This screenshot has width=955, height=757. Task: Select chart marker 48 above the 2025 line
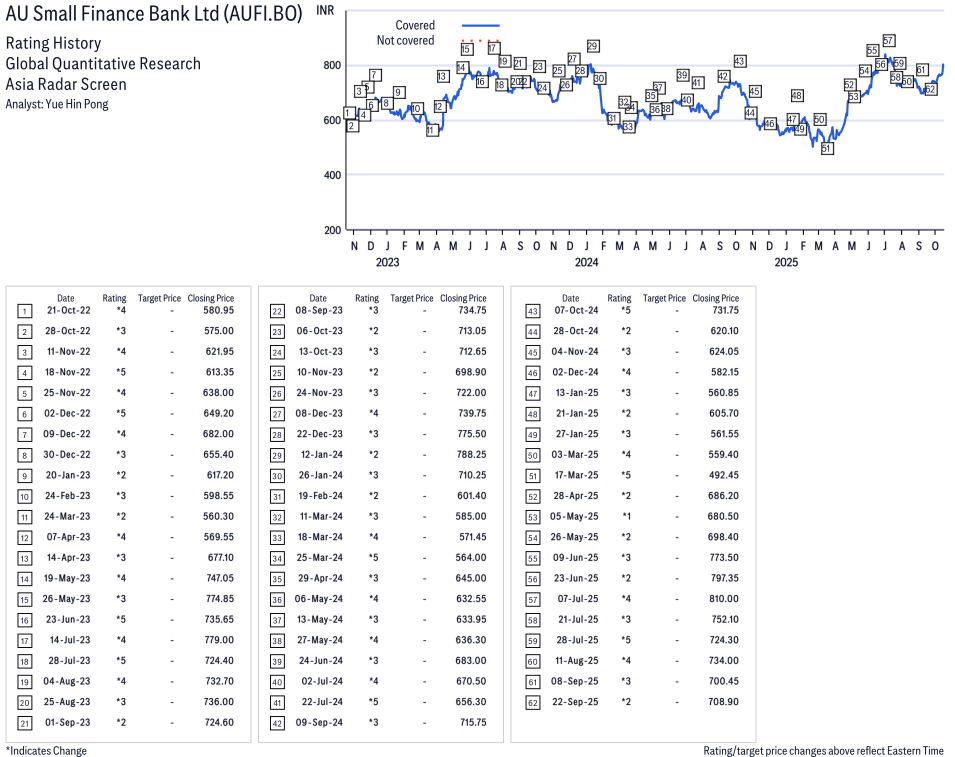[x=797, y=96]
